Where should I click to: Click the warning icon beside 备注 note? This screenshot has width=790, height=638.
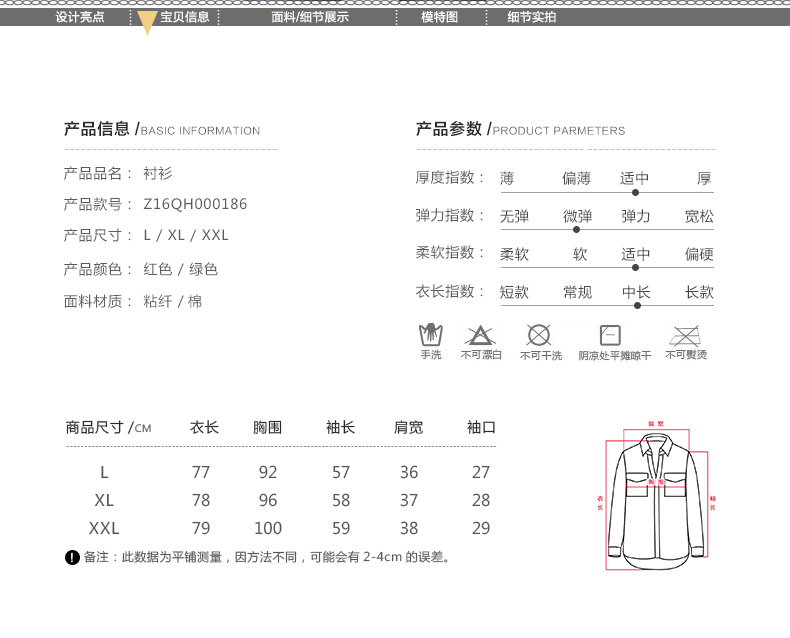pyautogui.click(x=72, y=557)
